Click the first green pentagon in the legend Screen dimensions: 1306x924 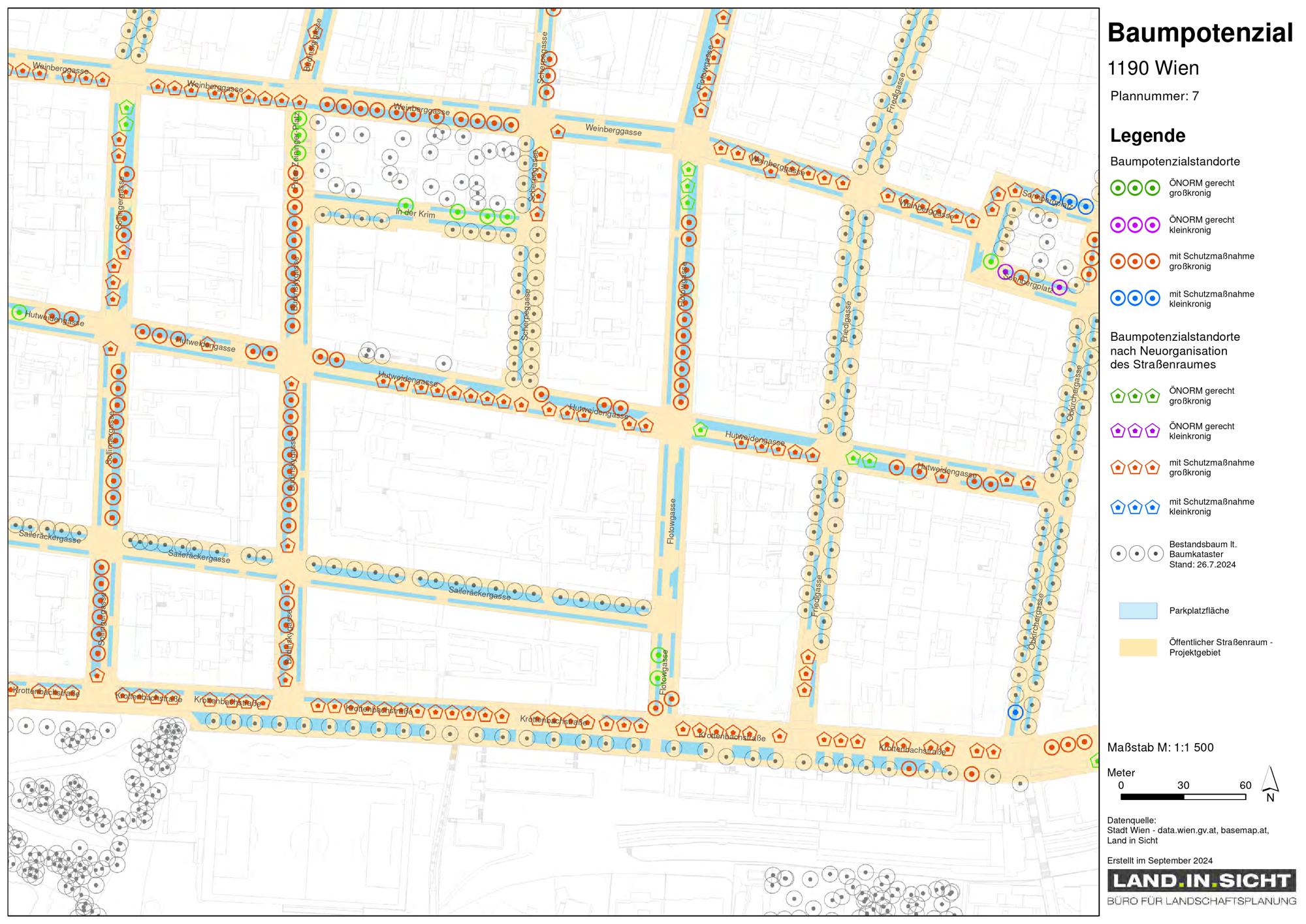pos(1118,396)
